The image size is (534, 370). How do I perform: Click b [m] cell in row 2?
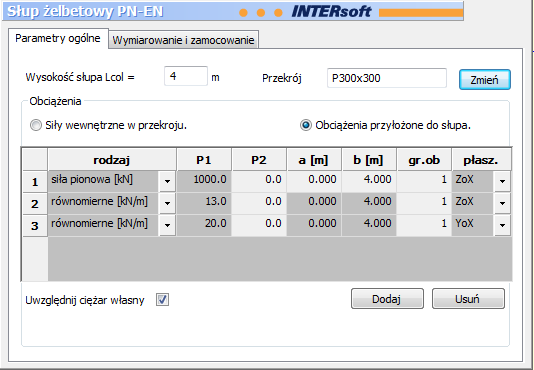tap(369, 203)
